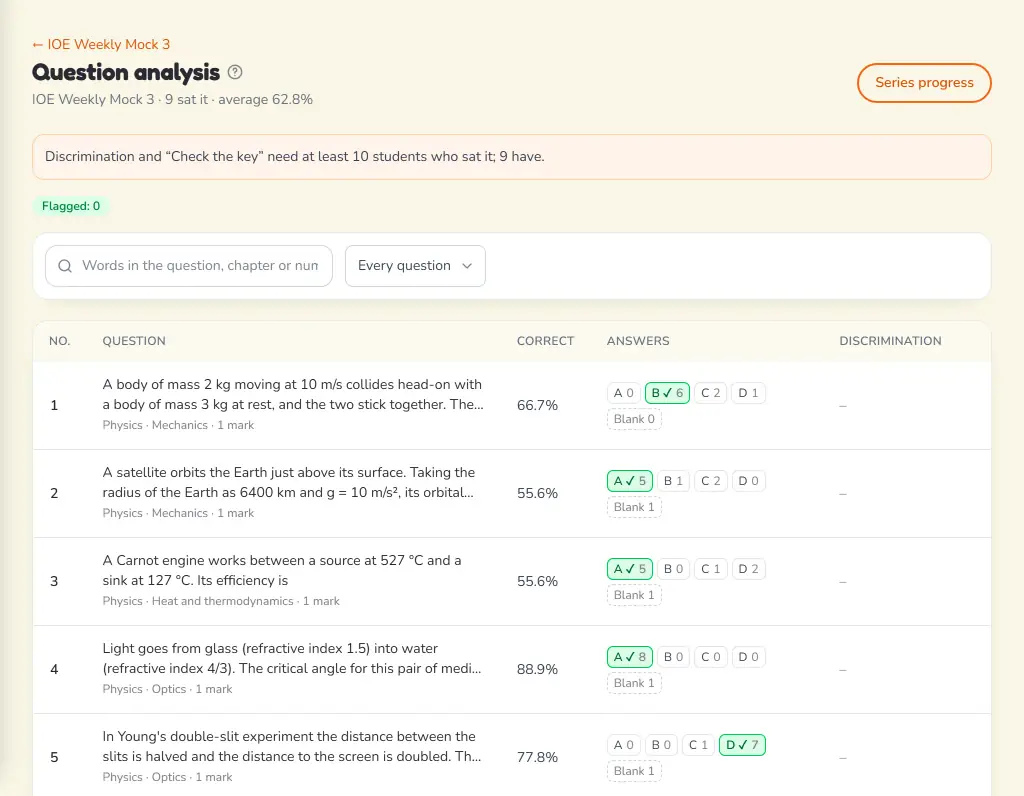Viewport: 1024px width, 796px height.
Task: Click the CORRECT column header
Action: point(545,341)
